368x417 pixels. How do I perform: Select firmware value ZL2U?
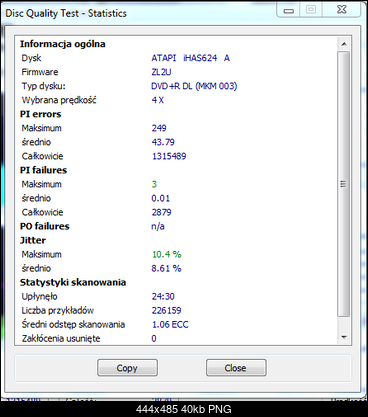click(x=161, y=72)
